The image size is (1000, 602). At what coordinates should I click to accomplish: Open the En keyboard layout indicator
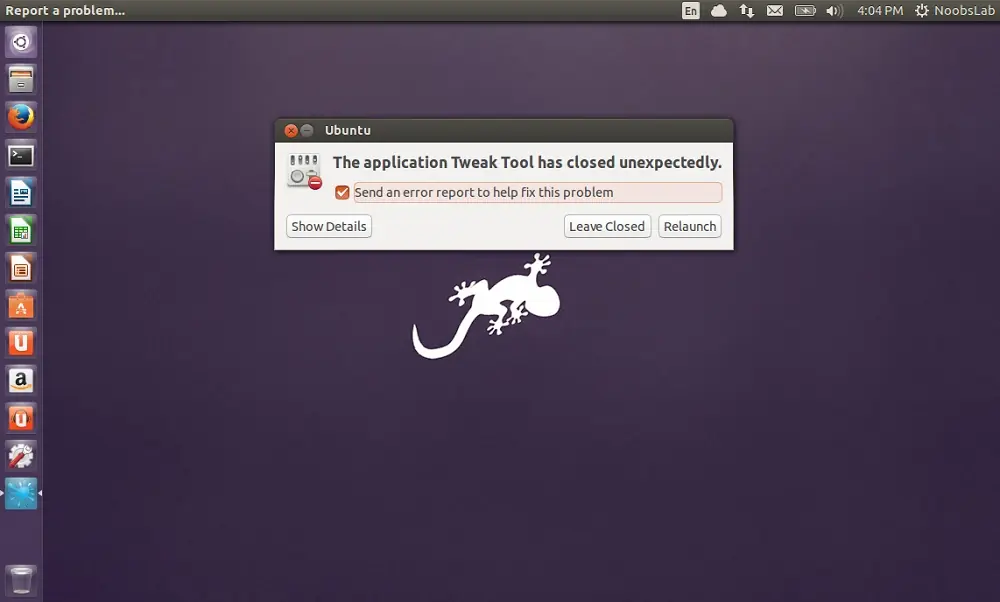[691, 11]
